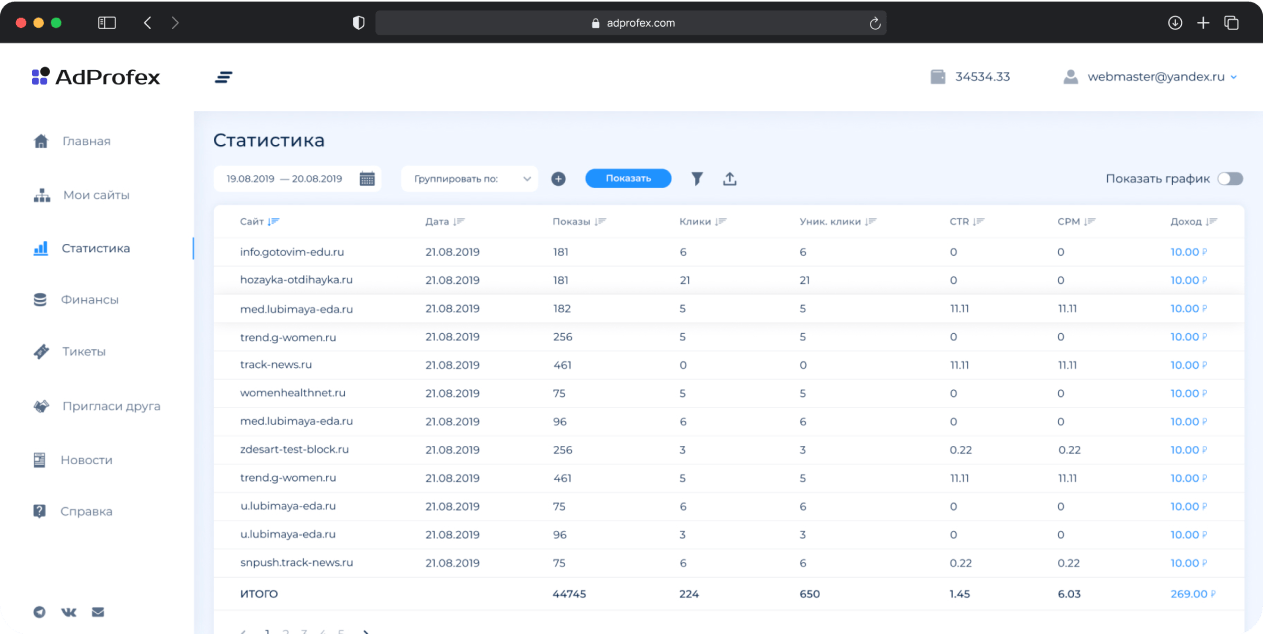Click the plus icon next to grouping

559,179
